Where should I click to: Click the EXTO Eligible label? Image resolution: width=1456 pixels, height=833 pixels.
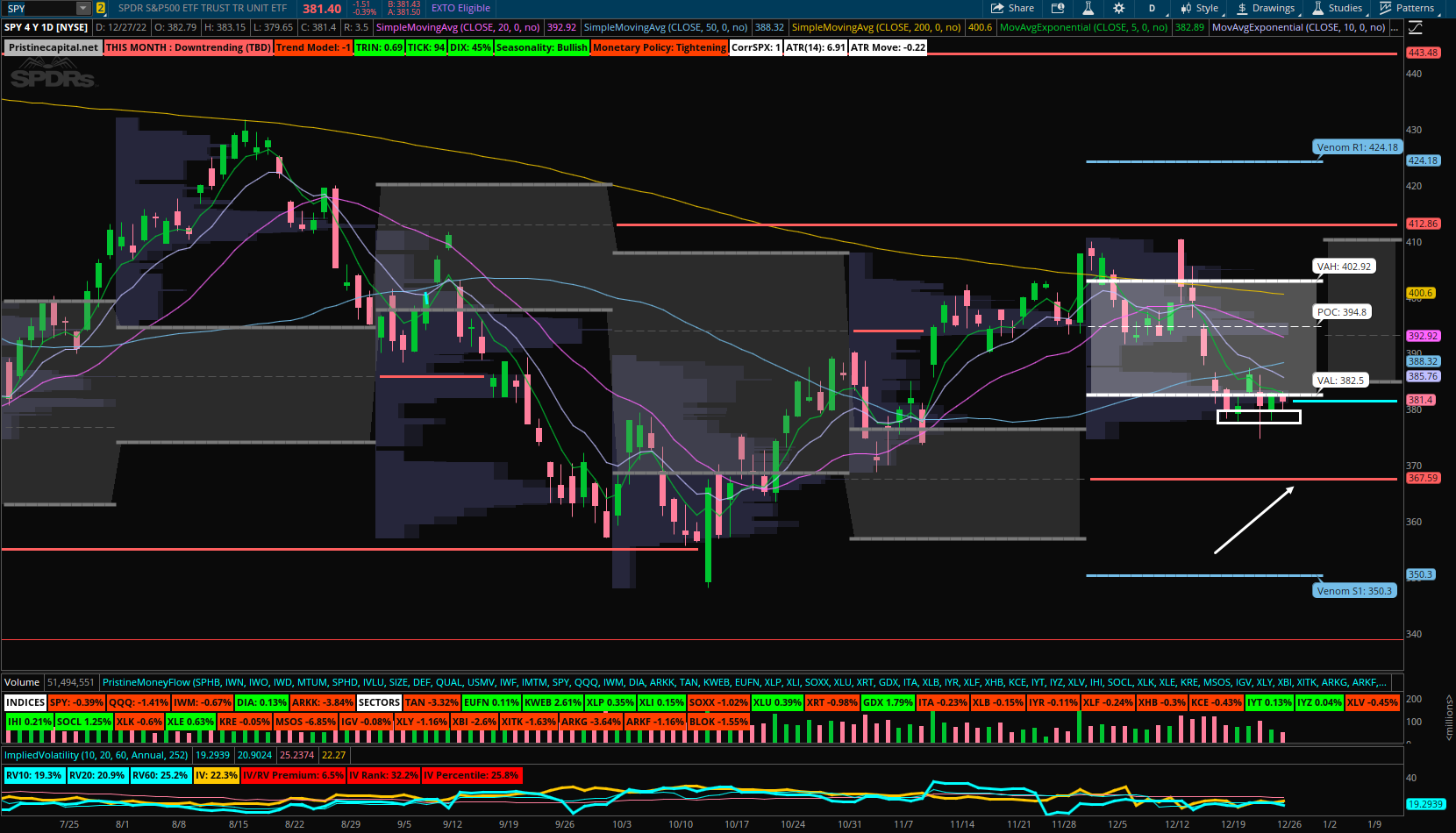pyautogui.click(x=460, y=8)
